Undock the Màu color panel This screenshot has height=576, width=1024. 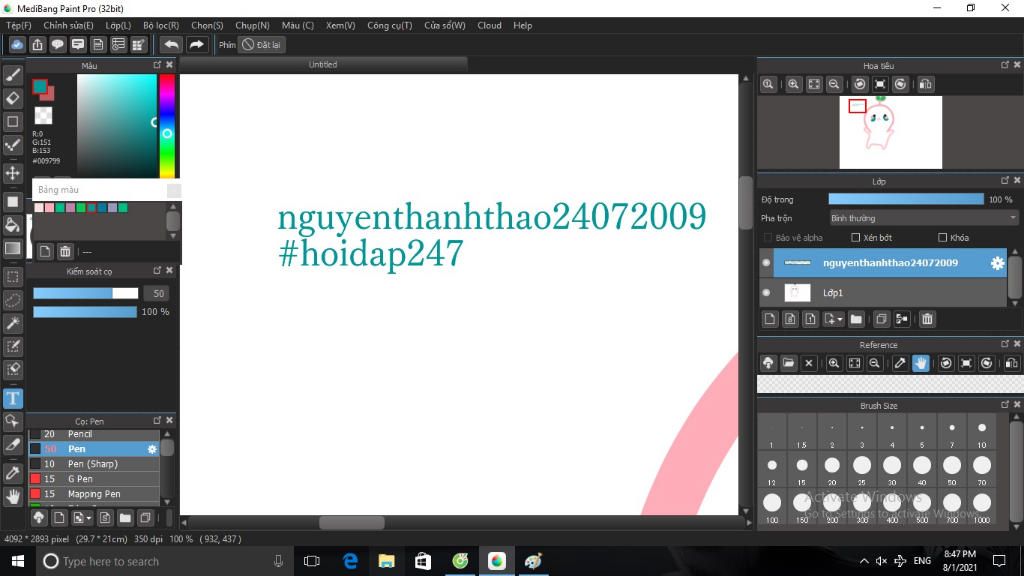click(157, 65)
